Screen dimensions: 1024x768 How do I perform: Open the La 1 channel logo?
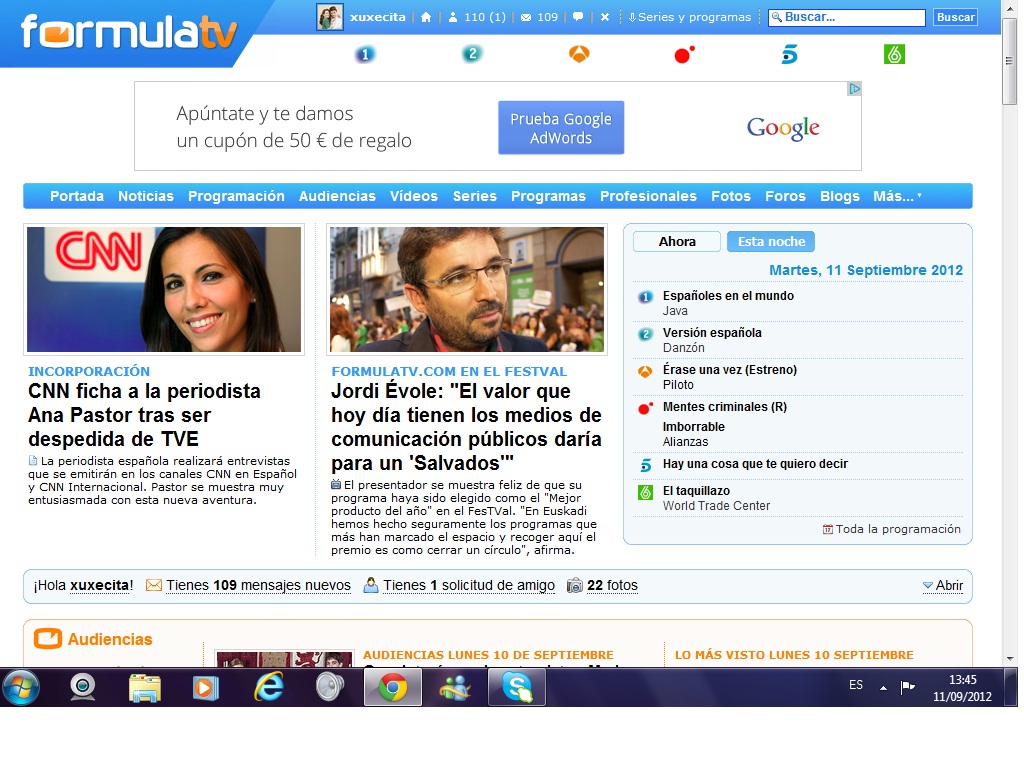pos(365,54)
